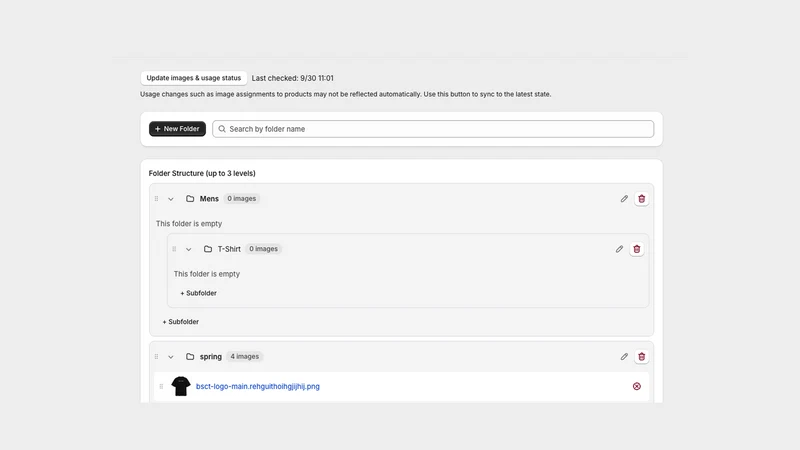Click the Update images & usage status button
Image resolution: width=800 pixels, height=450 pixels.
coord(193,78)
